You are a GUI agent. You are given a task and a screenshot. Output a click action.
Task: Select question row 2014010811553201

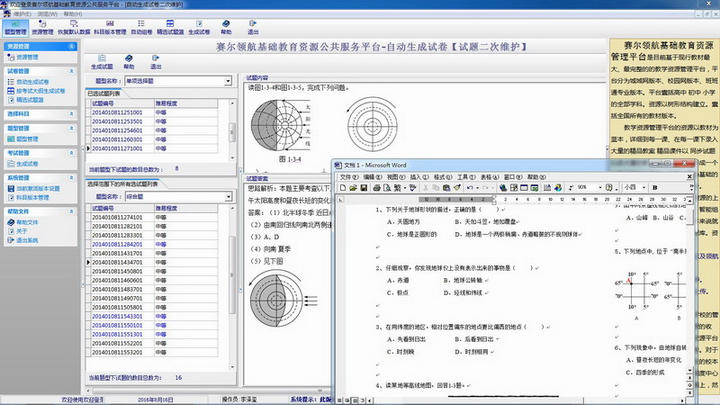coord(152,353)
